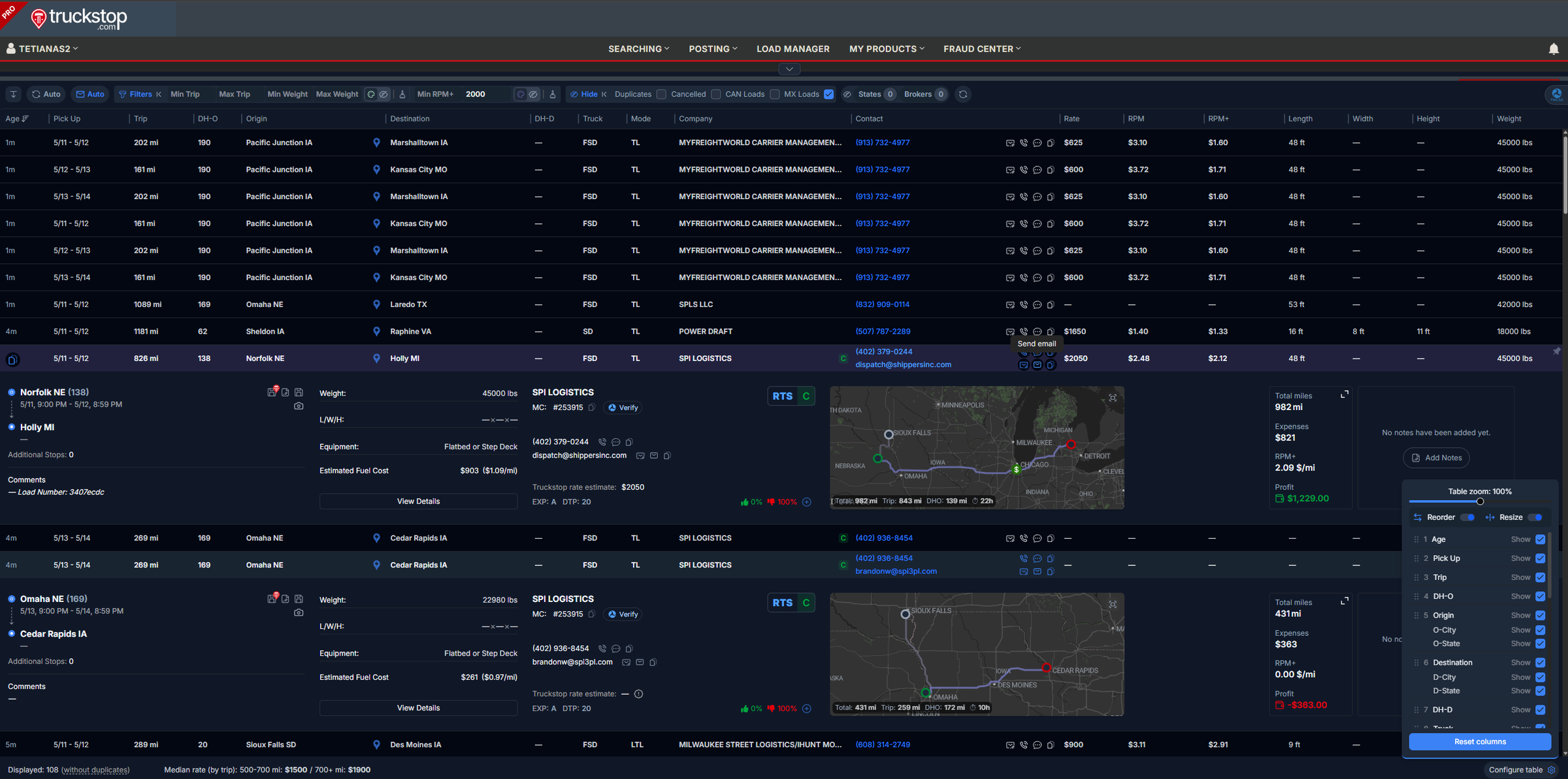The width and height of the screenshot is (1568, 779).
Task: Collapse the Filters section
Action: pos(159,94)
